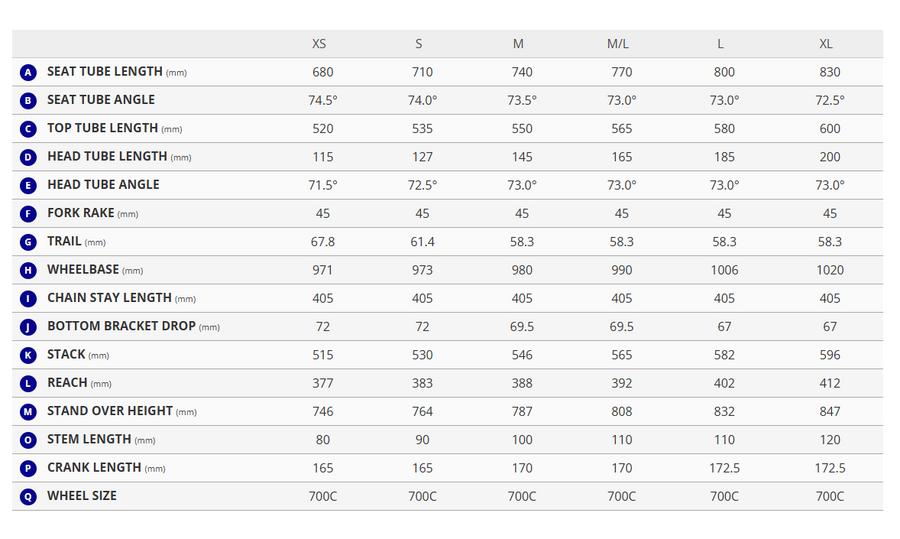Click the XL wheelbase value 1020
The width and height of the screenshot is (900, 539).
coord(830,270)
